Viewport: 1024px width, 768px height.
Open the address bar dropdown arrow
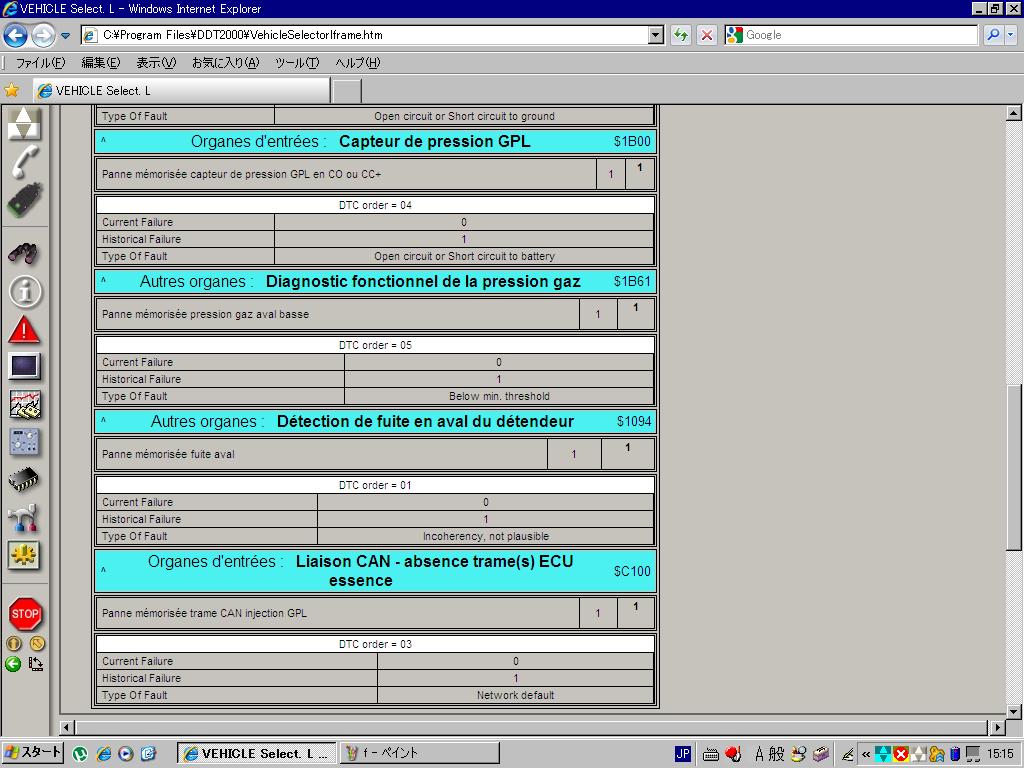coord(656,35)
